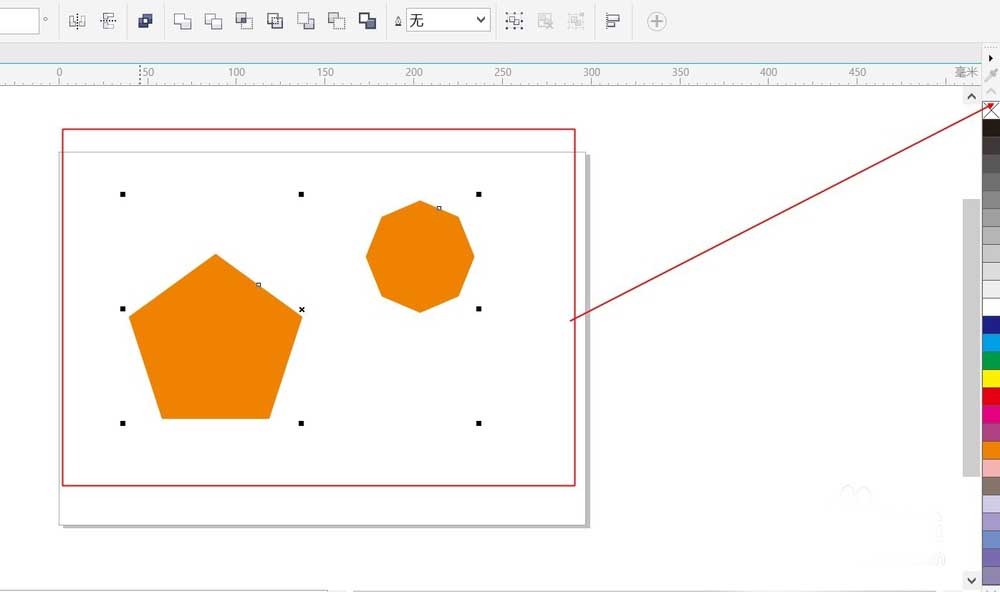Click the vertical scrollbar down arrow
The width and height of the screenshot is (1000, 592).
(x=971, y=581)
